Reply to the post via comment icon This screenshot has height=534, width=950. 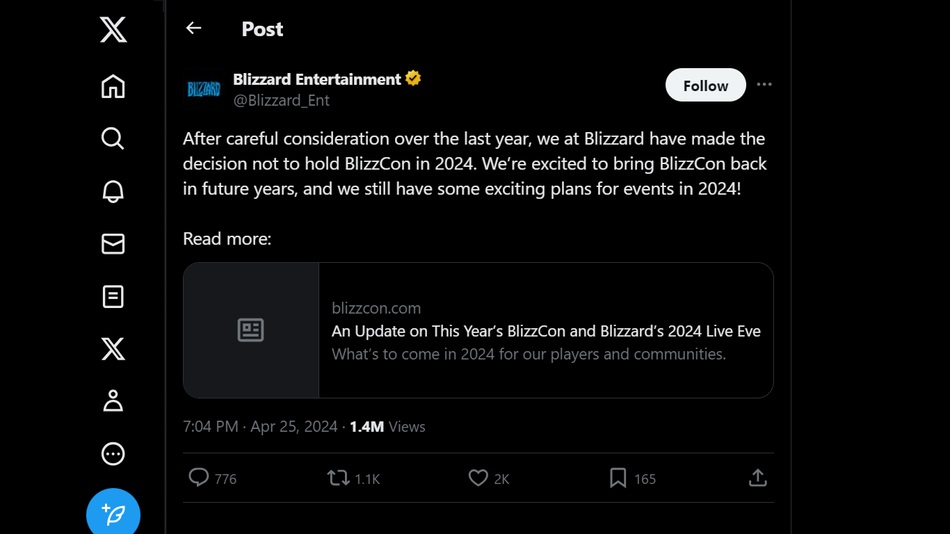click(199, 478)
